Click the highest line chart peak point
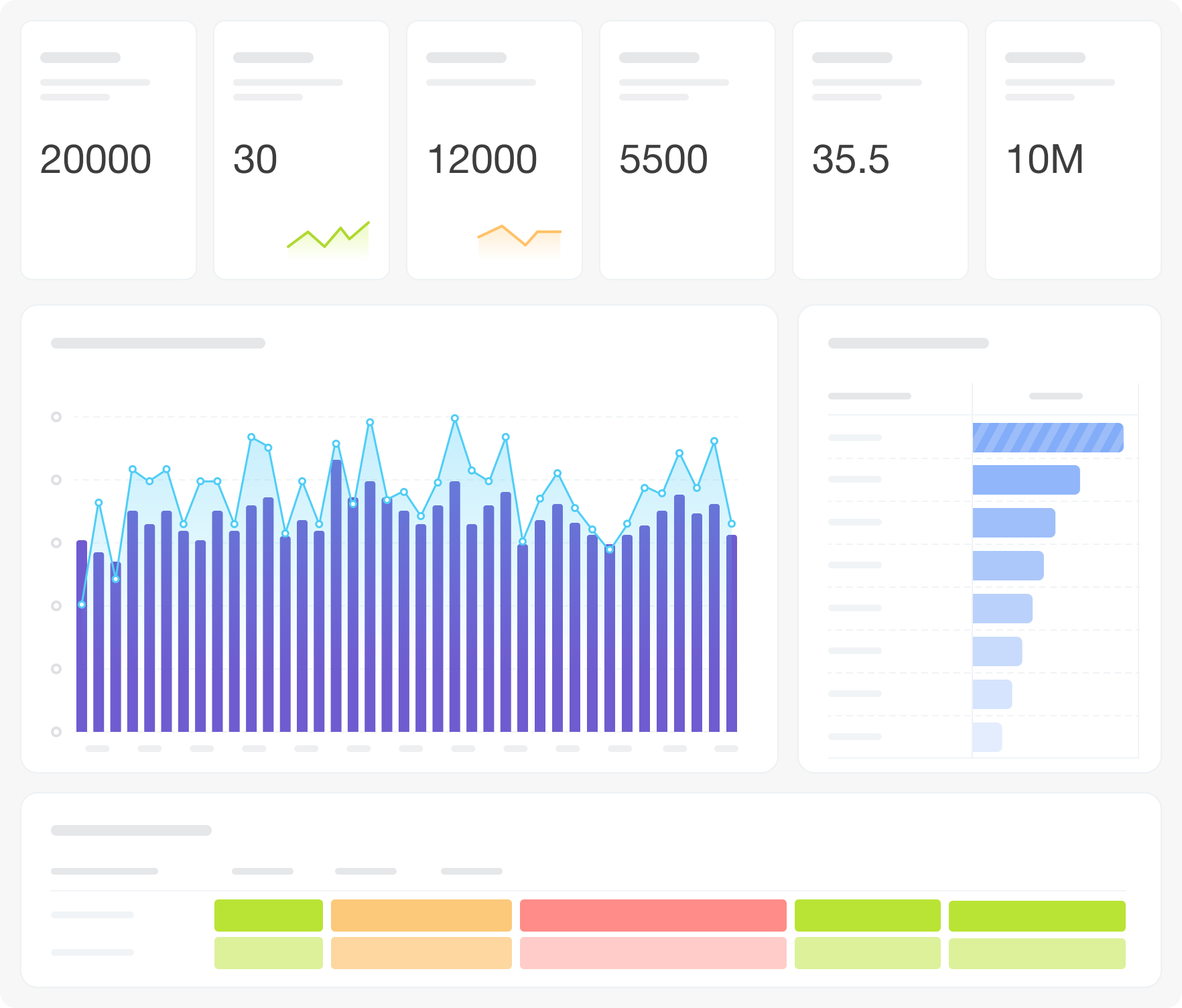 tap(455, 418)
